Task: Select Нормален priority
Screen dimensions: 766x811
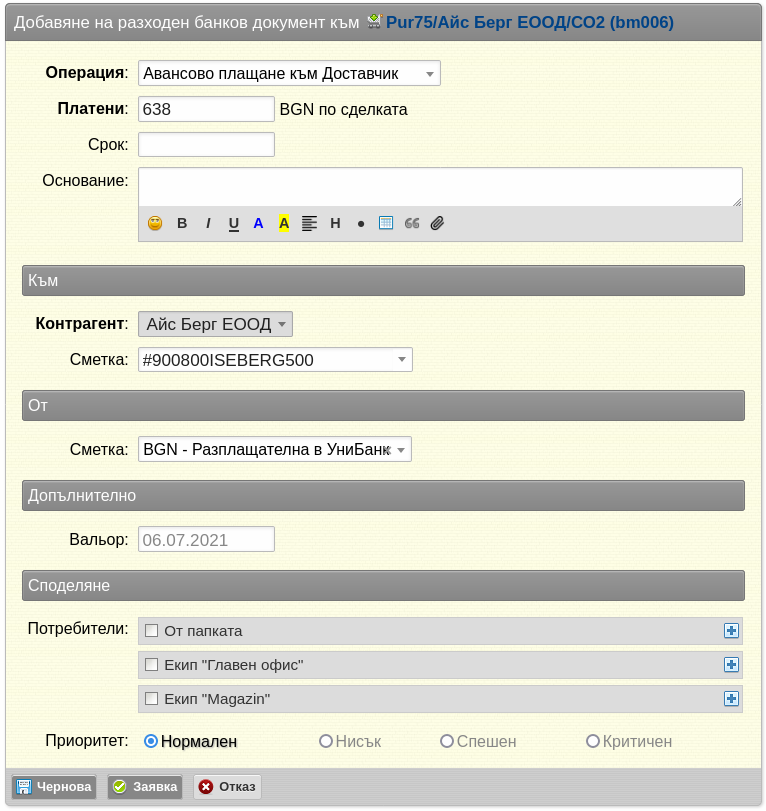Action: (x=151, y=741)
